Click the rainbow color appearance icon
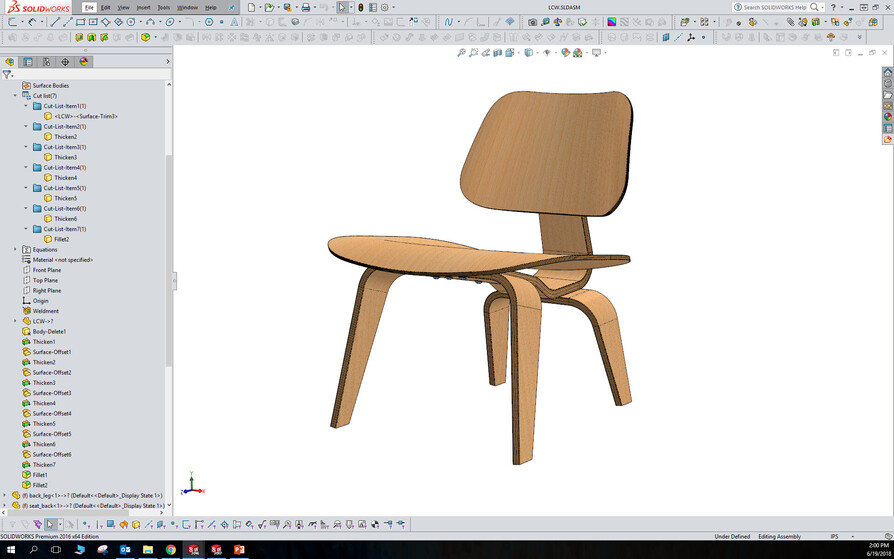The image size is (894, 559). pos(611,22)
